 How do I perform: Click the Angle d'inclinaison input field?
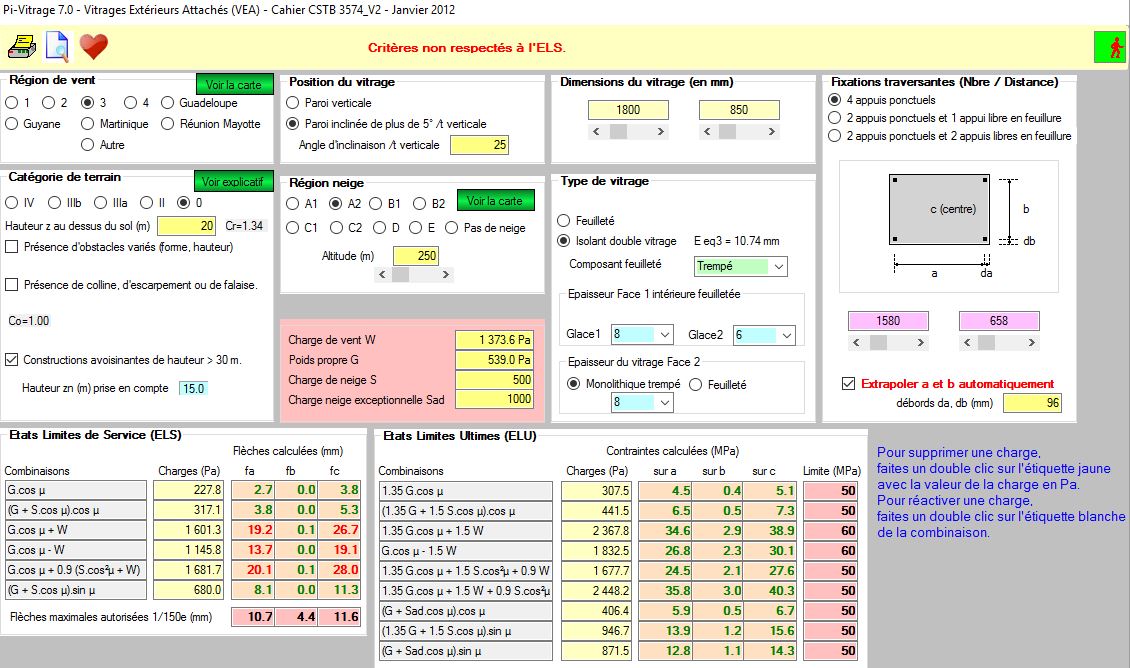[x=479, y=145]
